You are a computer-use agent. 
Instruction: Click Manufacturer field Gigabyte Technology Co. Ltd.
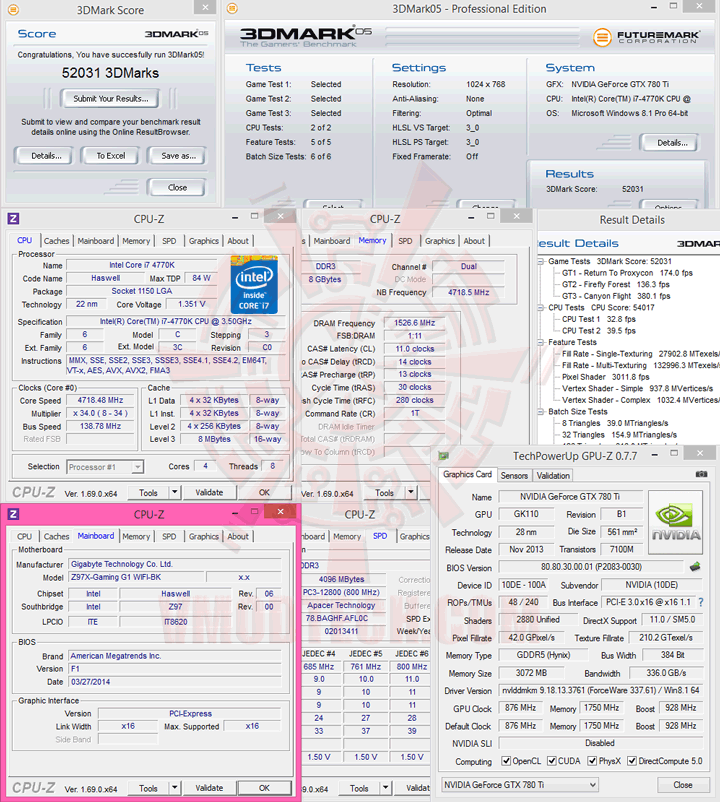coord(175,564)
